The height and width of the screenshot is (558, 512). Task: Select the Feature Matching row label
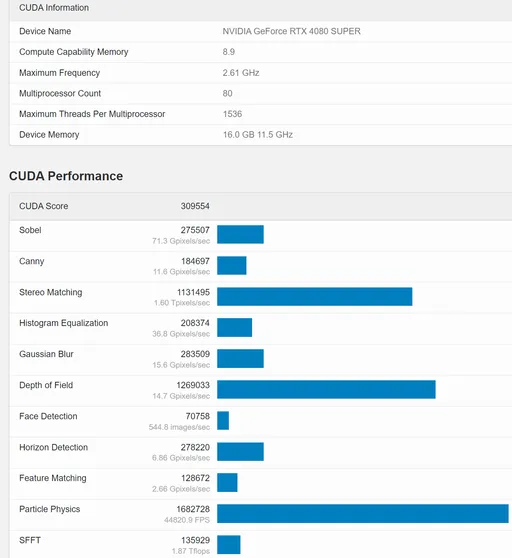point(53,478)
